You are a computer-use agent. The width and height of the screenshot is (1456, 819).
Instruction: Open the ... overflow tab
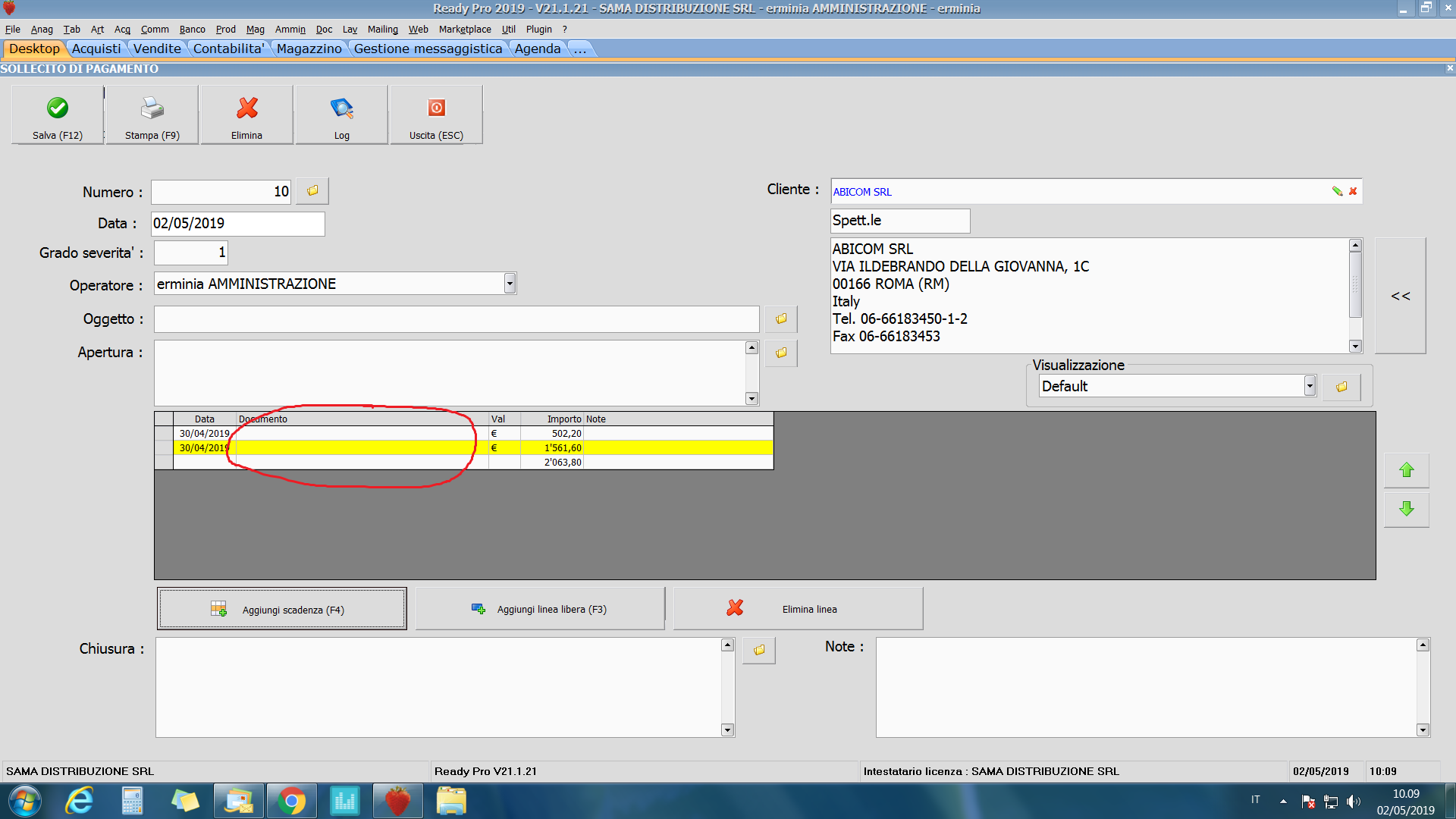click(x=580, y=49)
